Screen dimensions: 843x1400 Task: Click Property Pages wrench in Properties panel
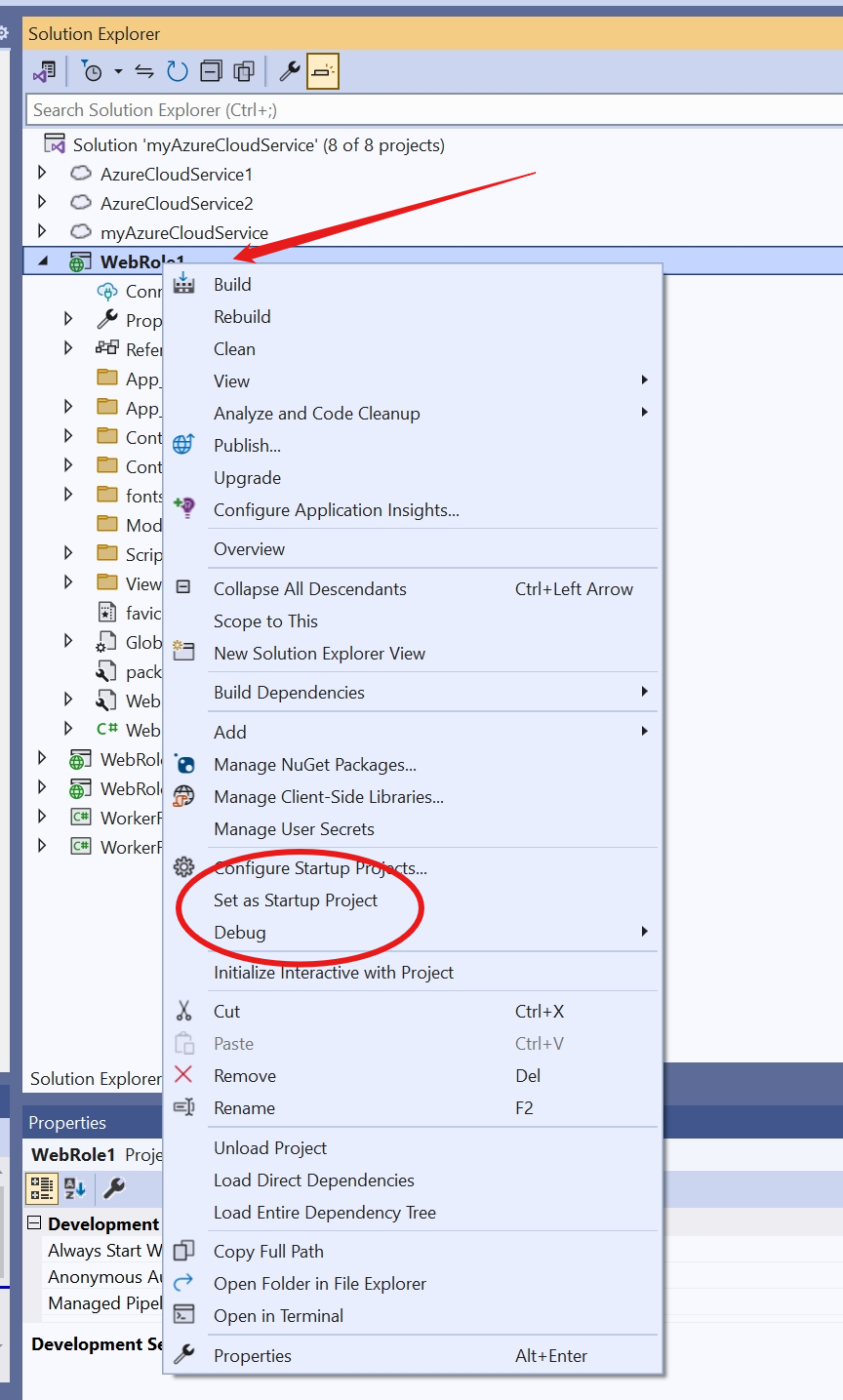point(113,1187)
